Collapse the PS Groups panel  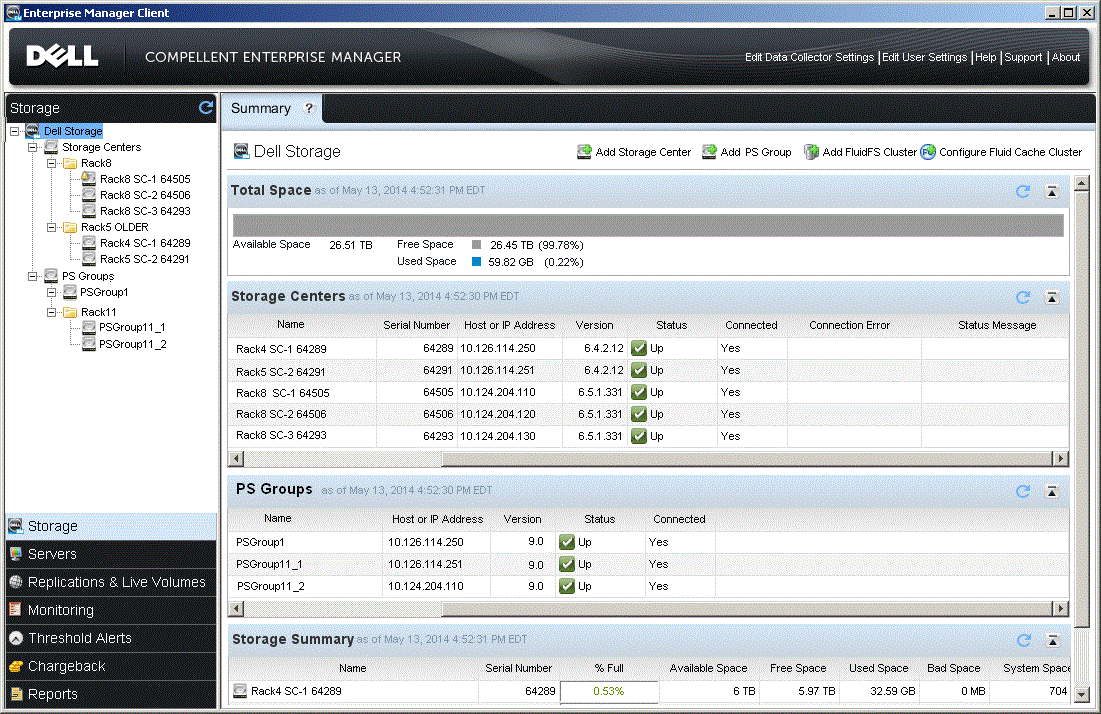(x=1052, y=491)
